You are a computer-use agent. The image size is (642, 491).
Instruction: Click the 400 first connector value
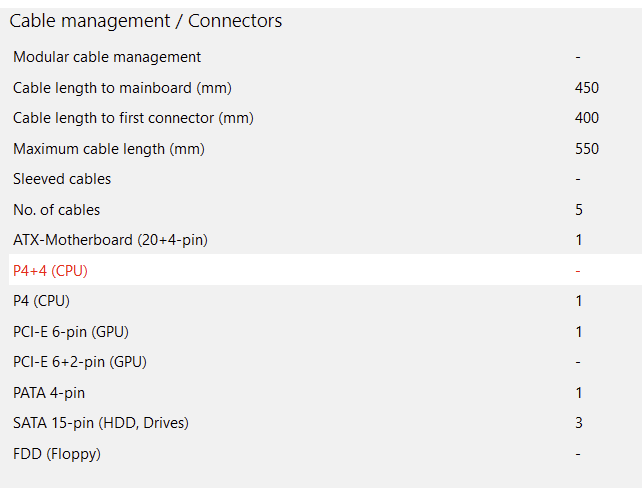point(587,118)
